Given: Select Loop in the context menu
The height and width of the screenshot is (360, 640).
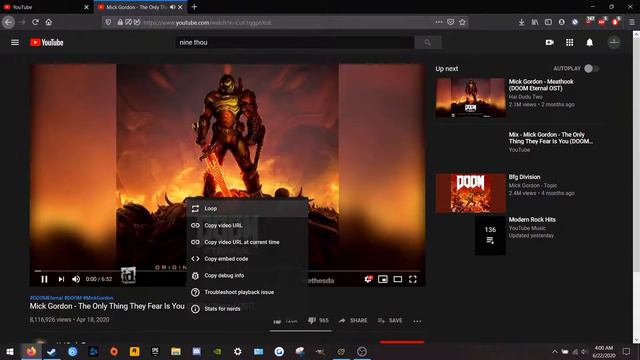Looking at the screenshot, I should pos(247,209).
